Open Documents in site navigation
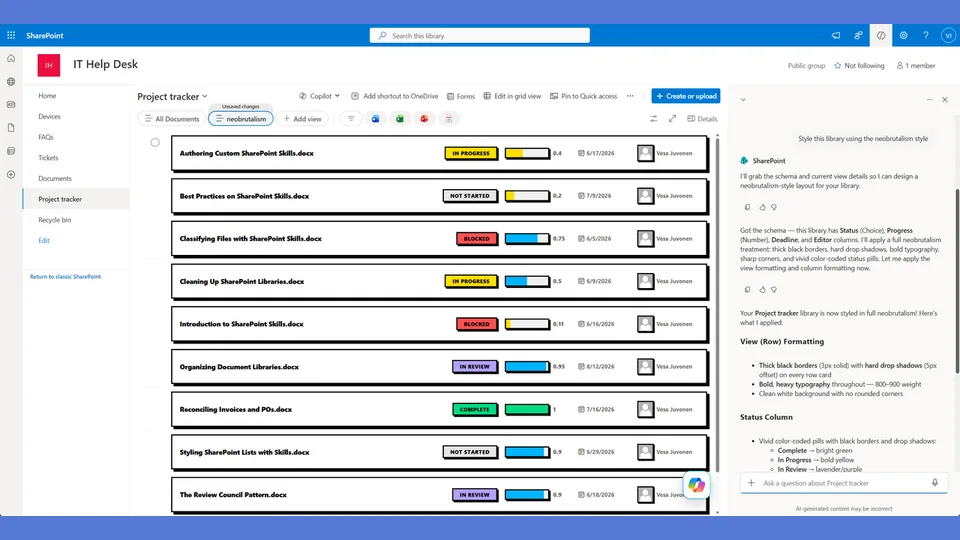Screen dimensions: 960x540 pyautogui.click(x=55, y=179)
